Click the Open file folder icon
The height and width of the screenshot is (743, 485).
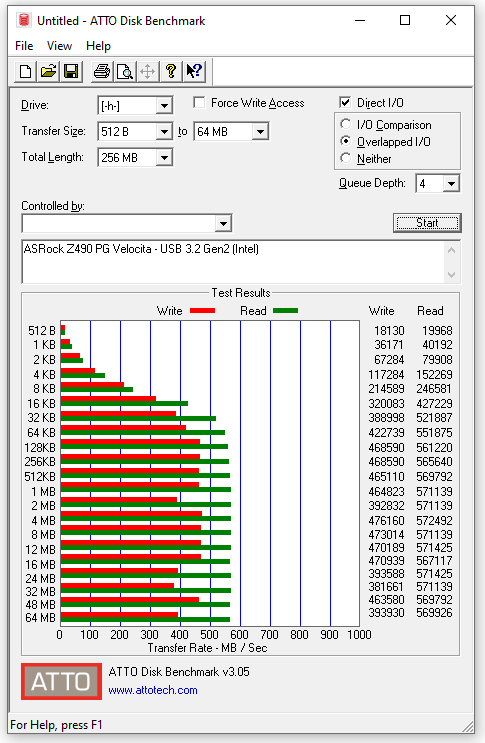click(x=48, y=72)
